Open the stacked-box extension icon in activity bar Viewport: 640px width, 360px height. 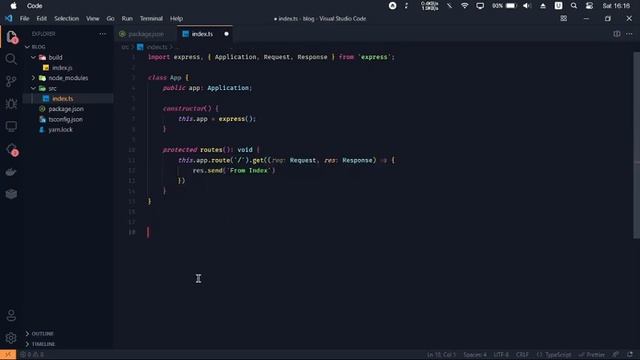[11, 193]
